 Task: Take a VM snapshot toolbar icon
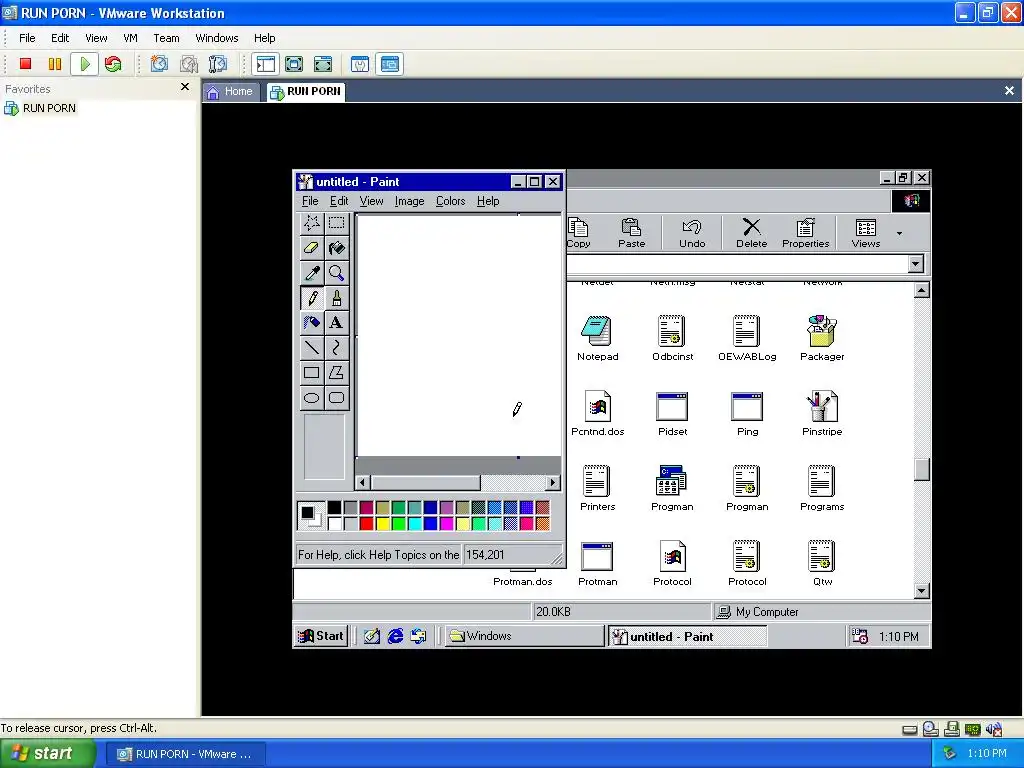(x=159, y=64)
